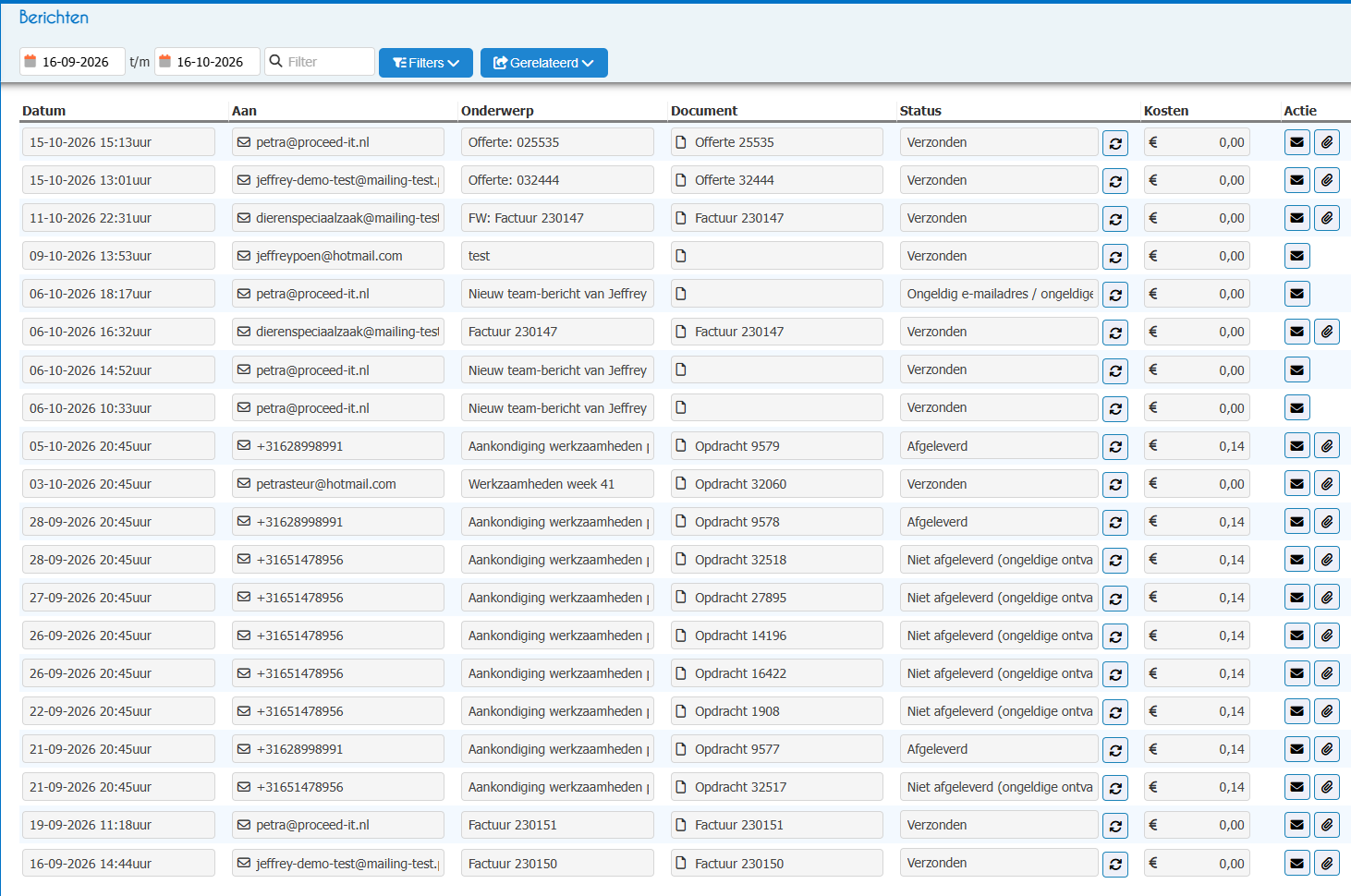Refresh status for Factuur 230151 row
This screenshot has width=1351, height=896.
click(x=1115, y=826)
